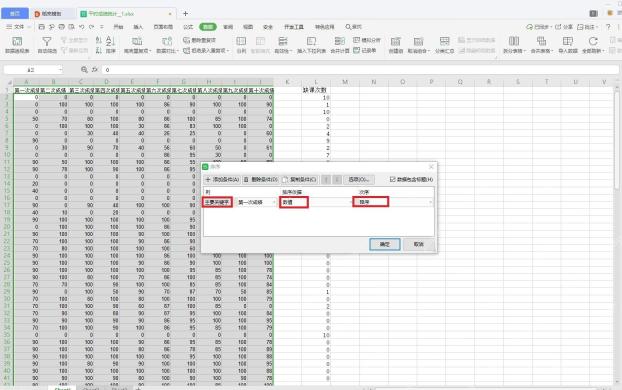Click the subtotal (分类汇总) icon

[444, 41]
